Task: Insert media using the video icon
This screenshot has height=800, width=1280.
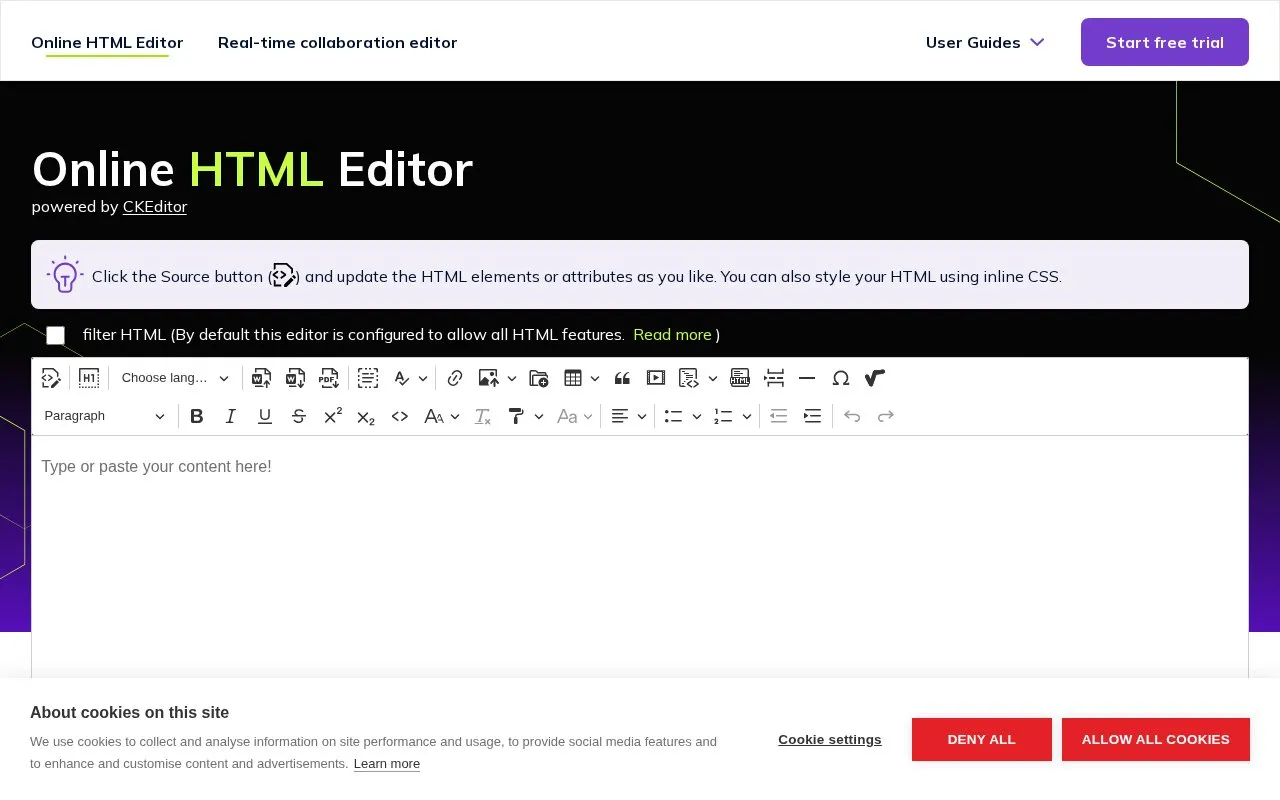Action: click(x=656, y=378)
